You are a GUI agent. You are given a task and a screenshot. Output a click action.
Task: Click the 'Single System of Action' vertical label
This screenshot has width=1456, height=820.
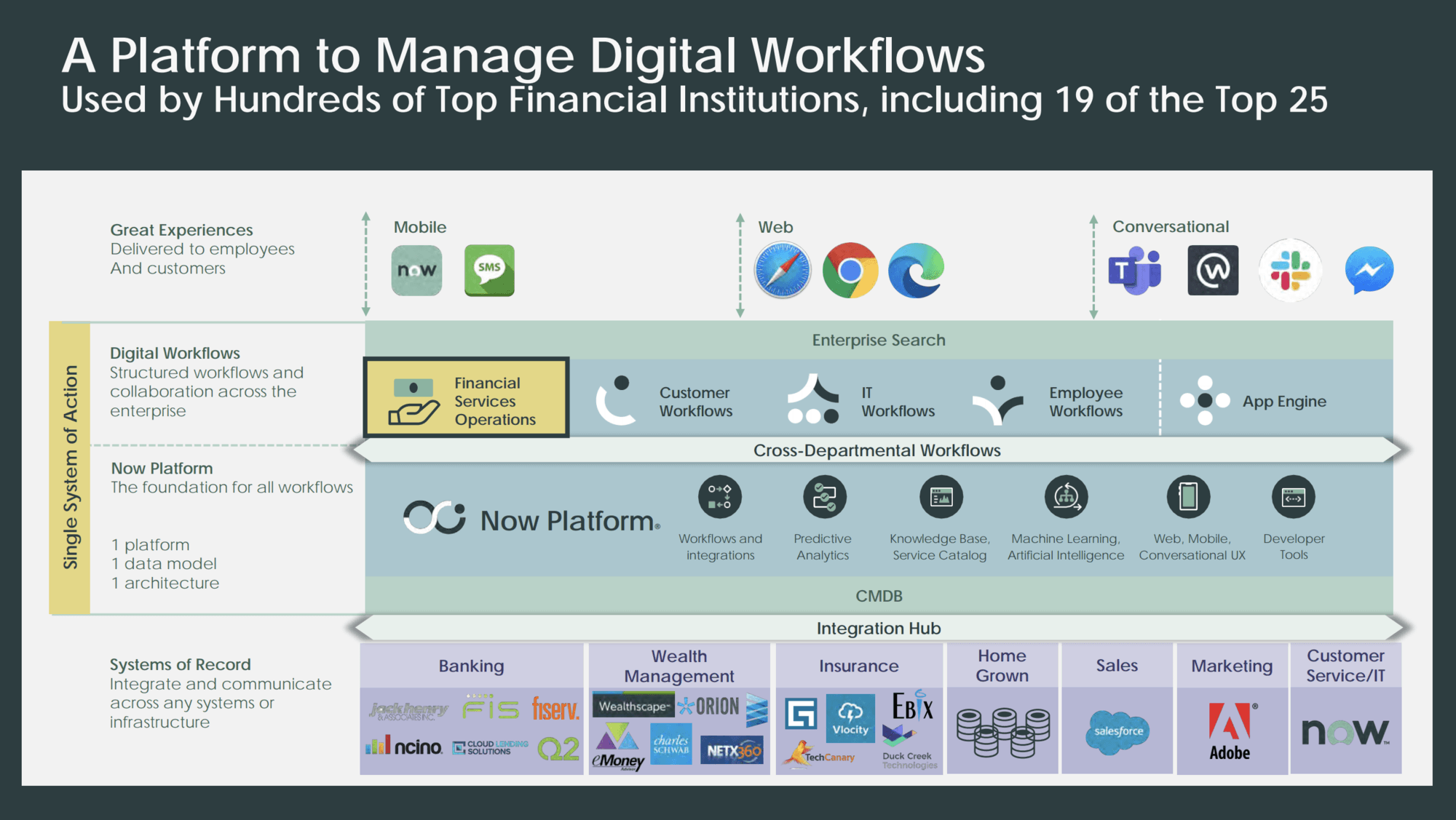coord(70,467)
